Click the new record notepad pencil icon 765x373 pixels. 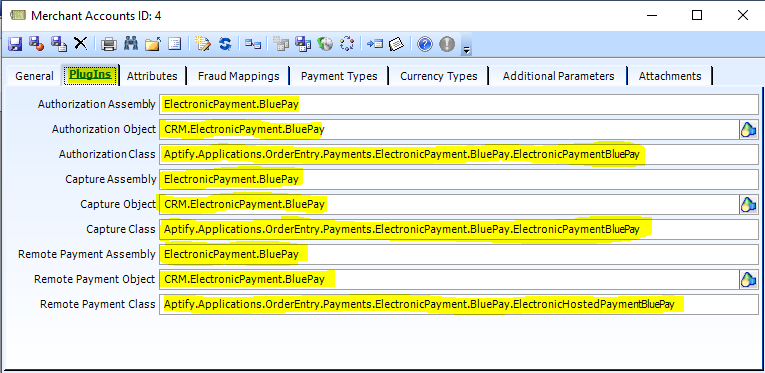202,44
